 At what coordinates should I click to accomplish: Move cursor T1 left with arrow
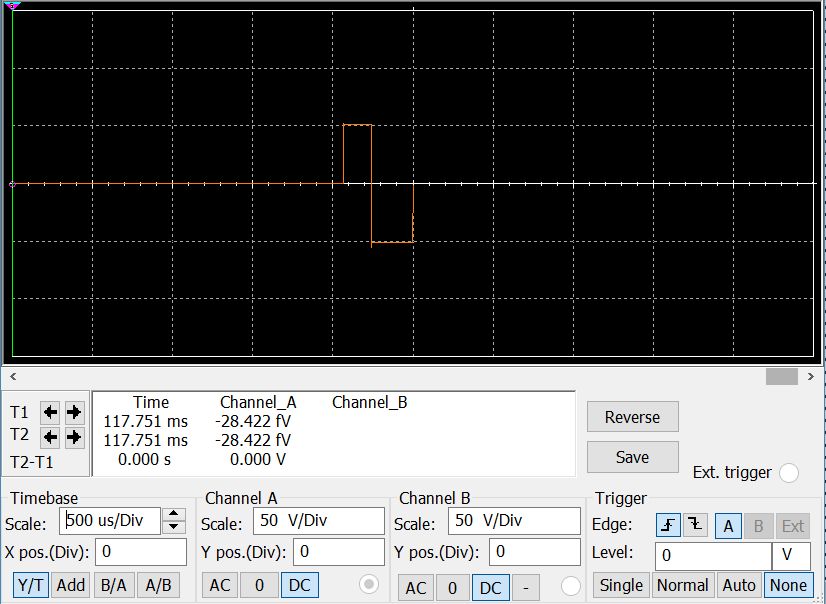(x=50, y=412)
